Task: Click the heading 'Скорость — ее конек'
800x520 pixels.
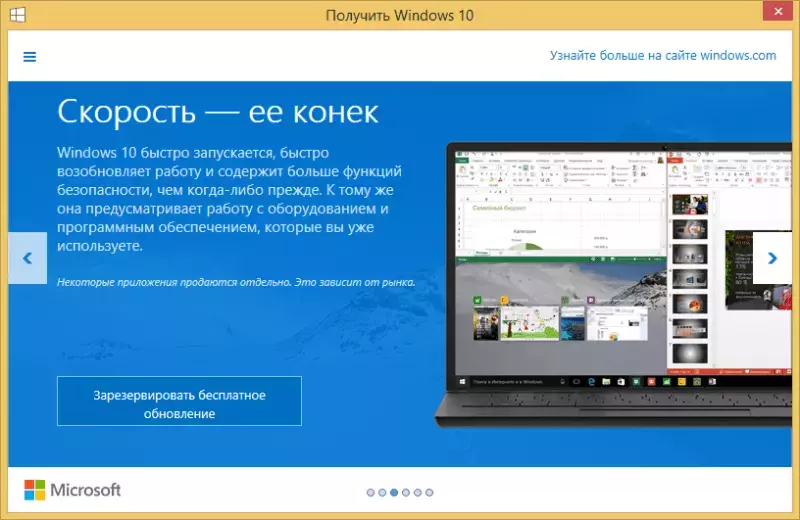Action: (x=218, y=112)
